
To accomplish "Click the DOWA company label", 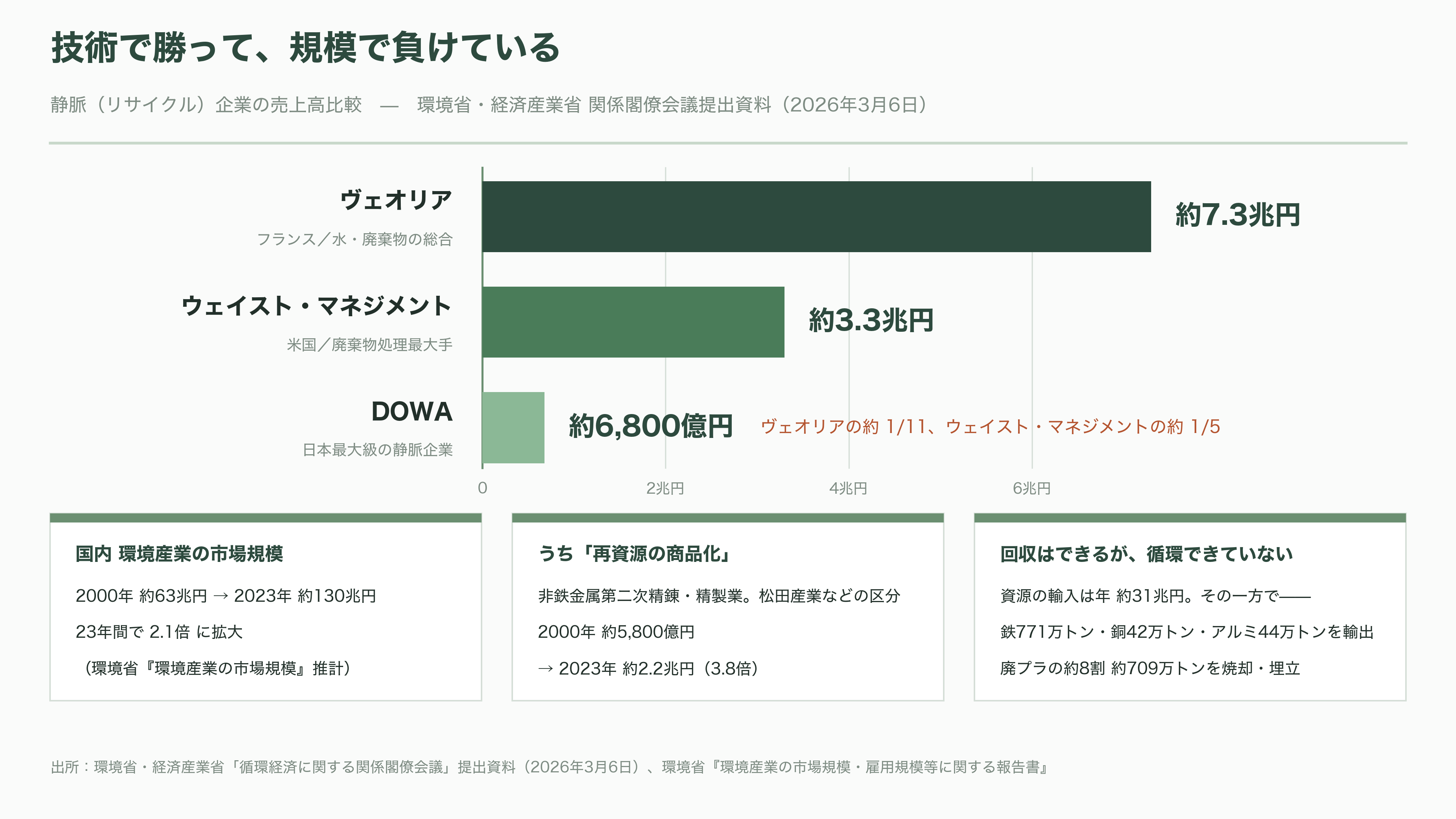I will tap(411, 411).
